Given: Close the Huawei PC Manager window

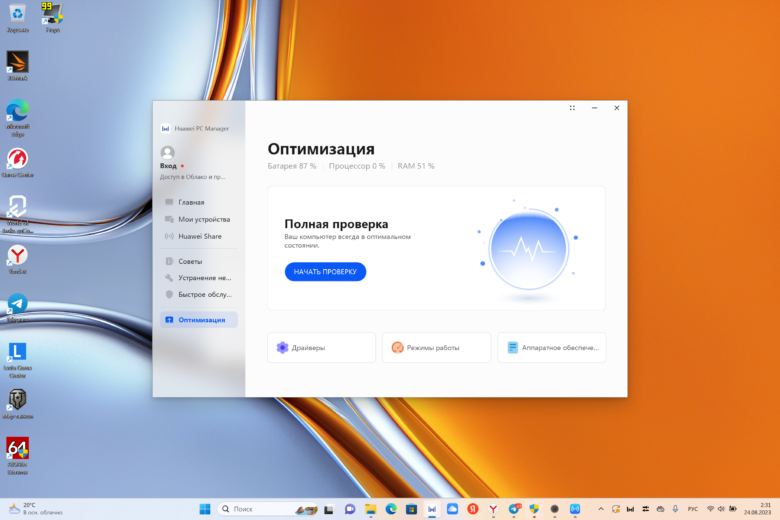Looking at the screenshot, I should coord(617,108).
